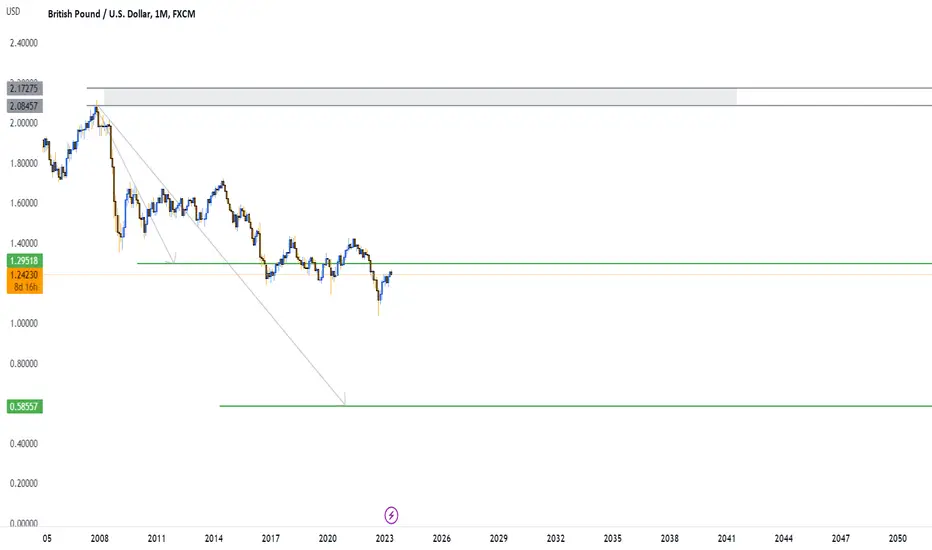Click the 2041 label on time axis

726,538
